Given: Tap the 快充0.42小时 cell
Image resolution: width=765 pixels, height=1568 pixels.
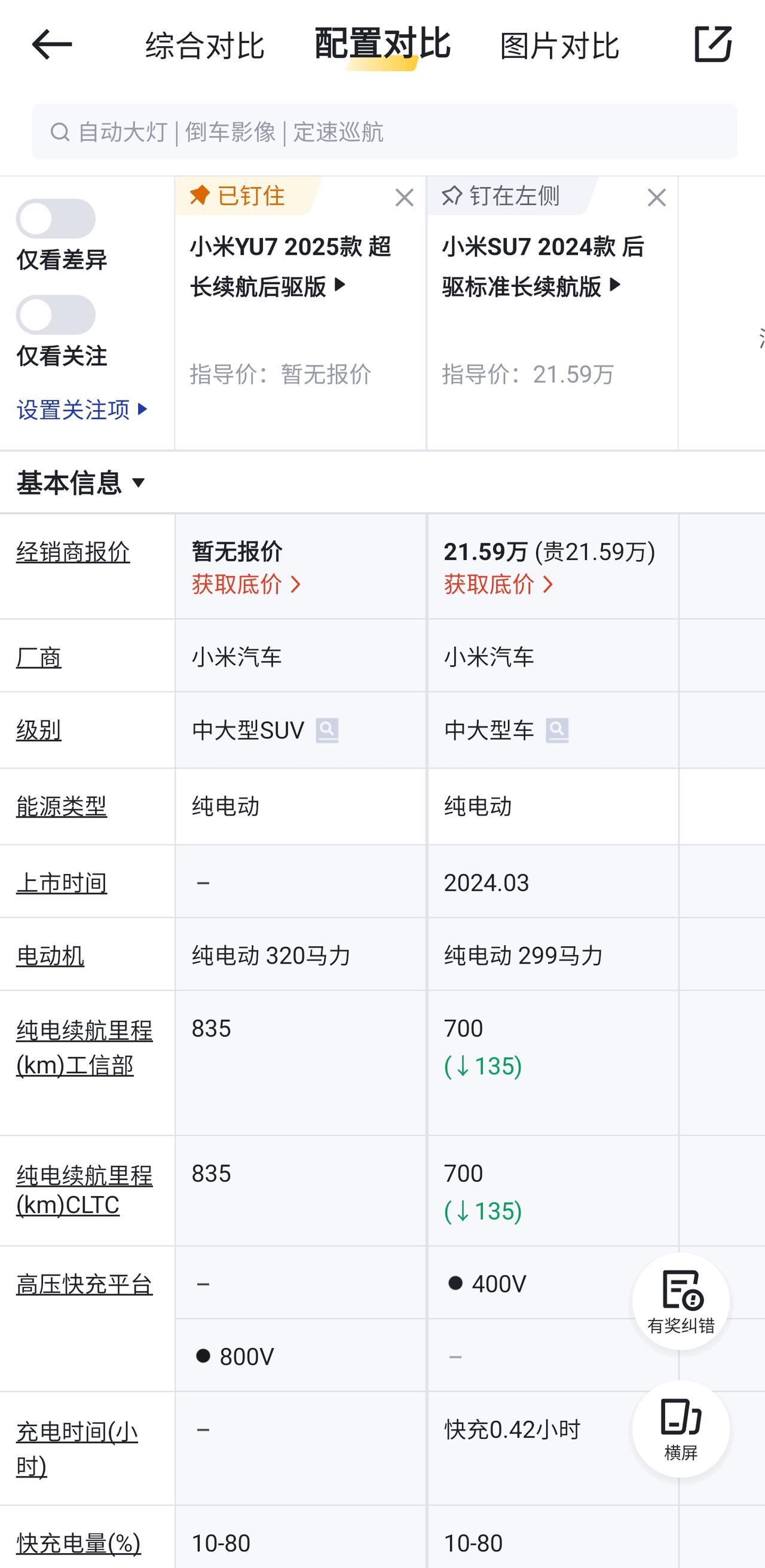Looking at the screenshot, I should tap(553, 1448).
